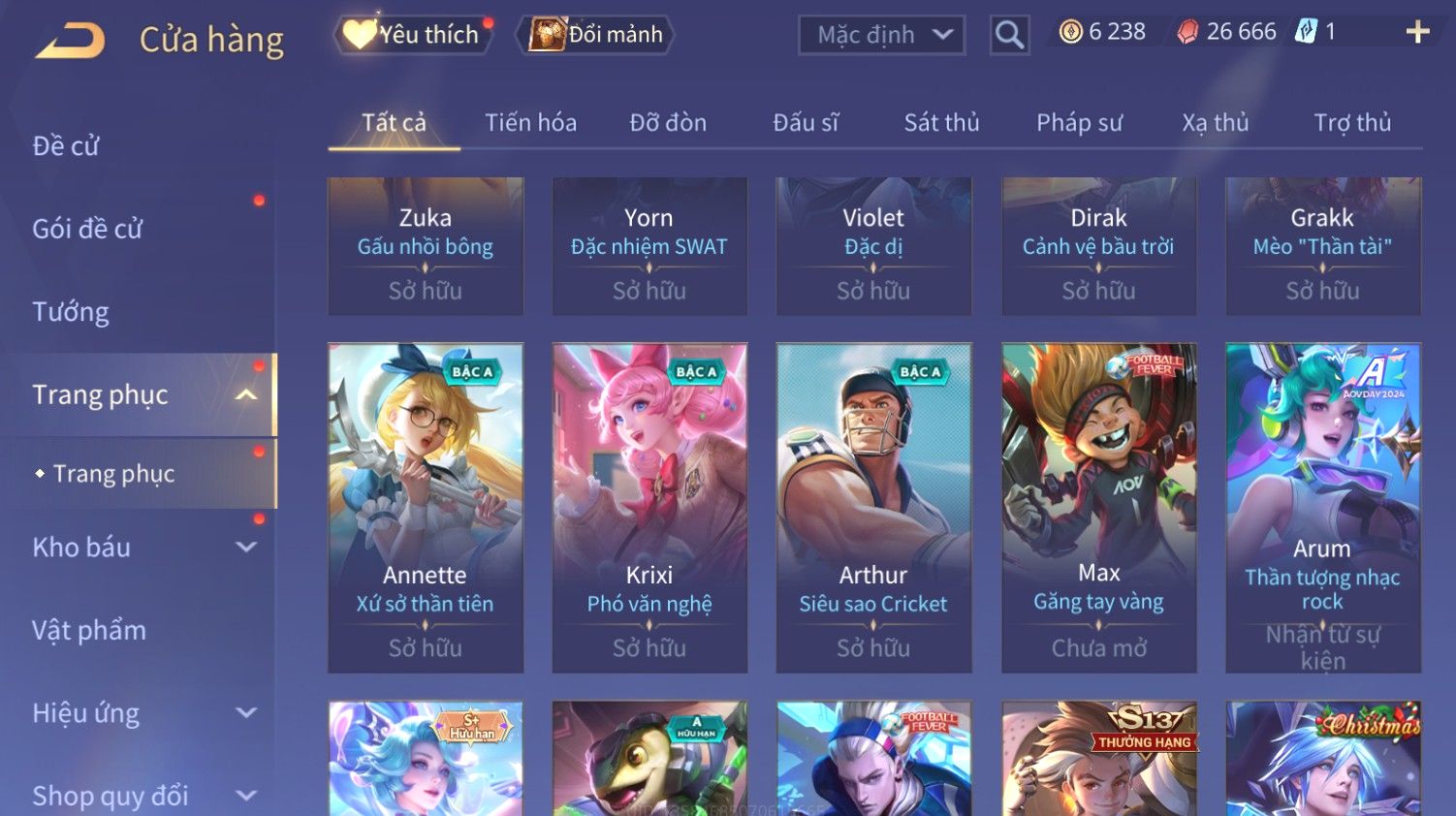Open Gói đề cử in sidebar
1456x816 pixels.
(x=87, y=229)
